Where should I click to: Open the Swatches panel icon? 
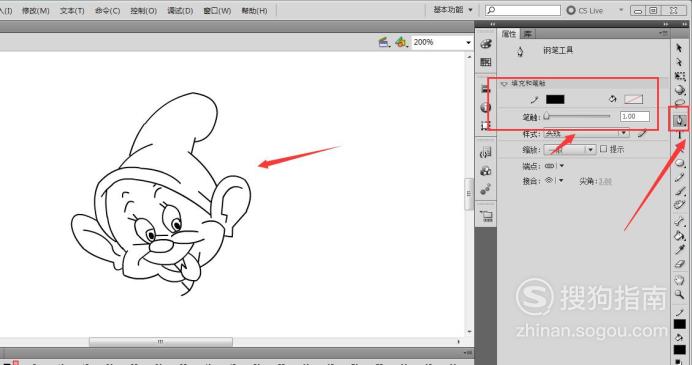(x=485, y=62)
